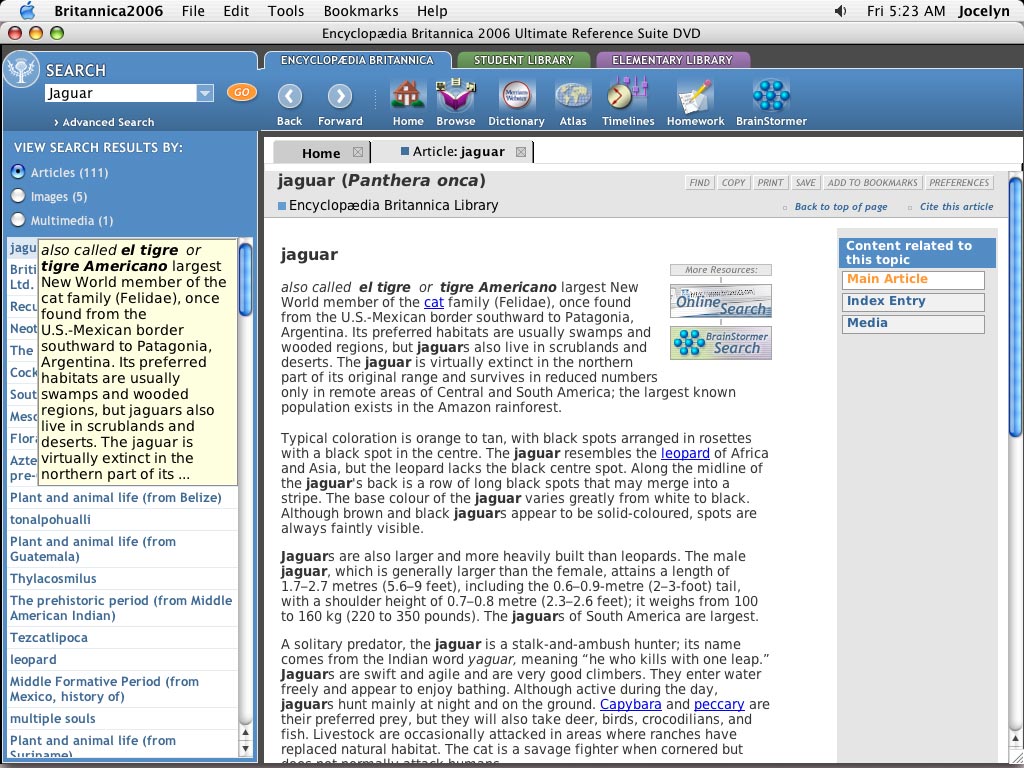
Task: Open the Britannica2006 application menu
Action: pos(108,11)
